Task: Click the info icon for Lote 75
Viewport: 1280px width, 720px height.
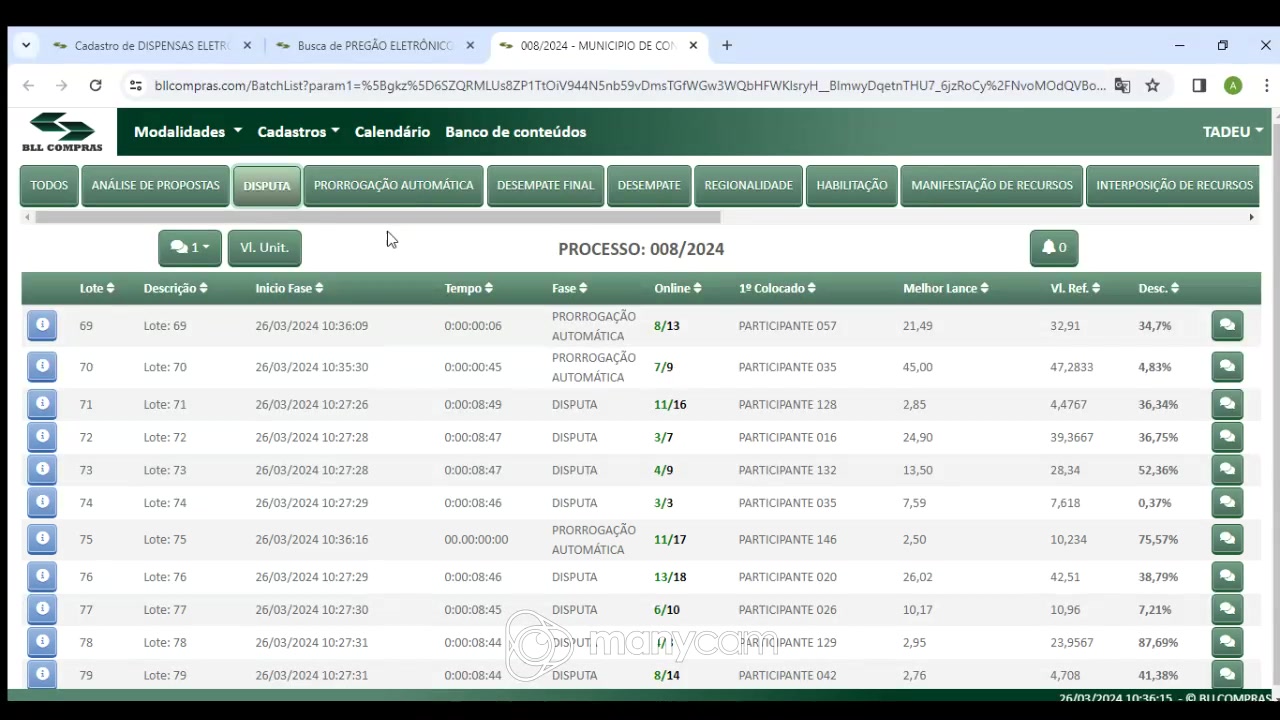Action: pos(42,539)
